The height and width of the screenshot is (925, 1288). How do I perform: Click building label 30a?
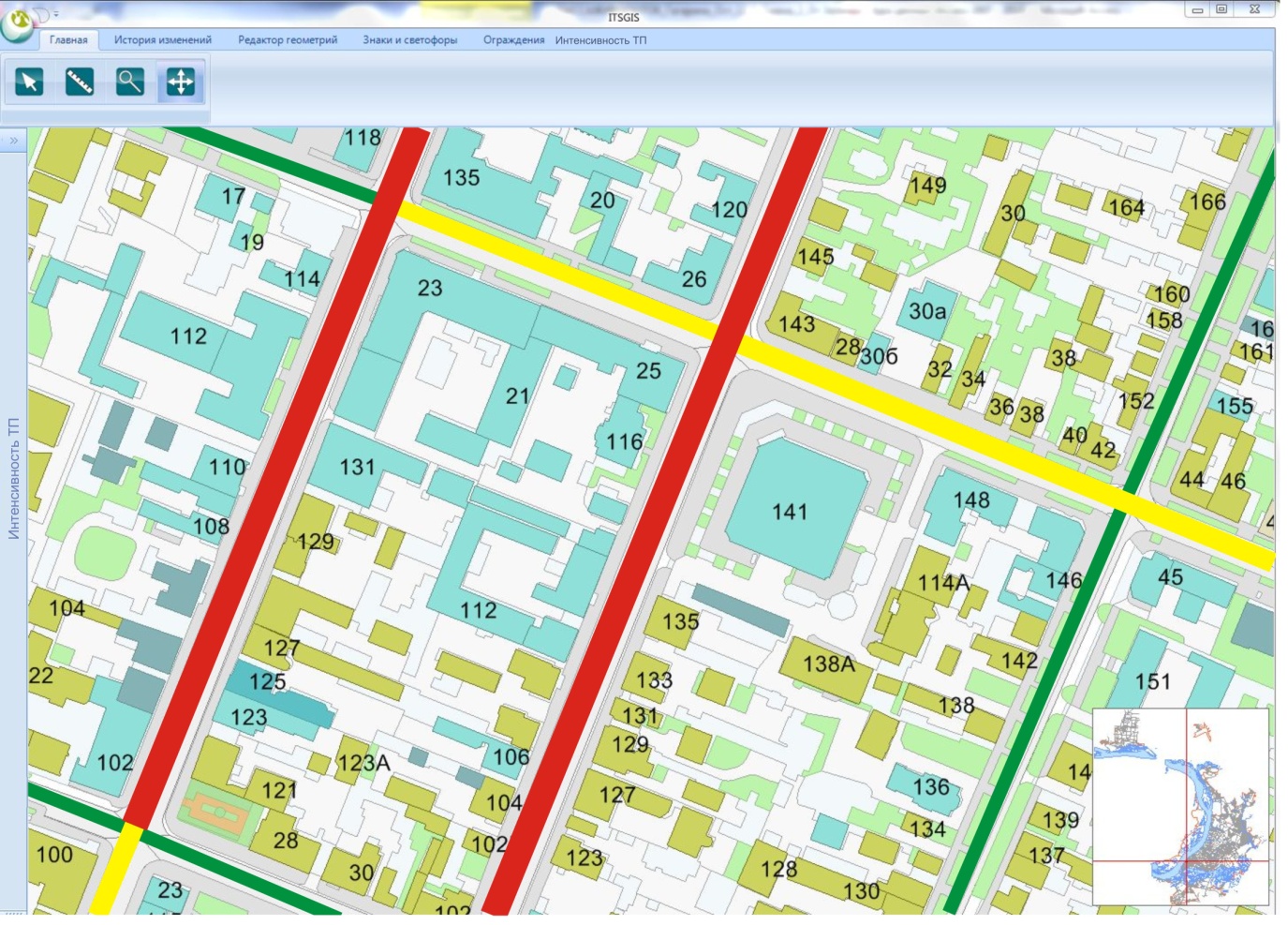(927, 311)
